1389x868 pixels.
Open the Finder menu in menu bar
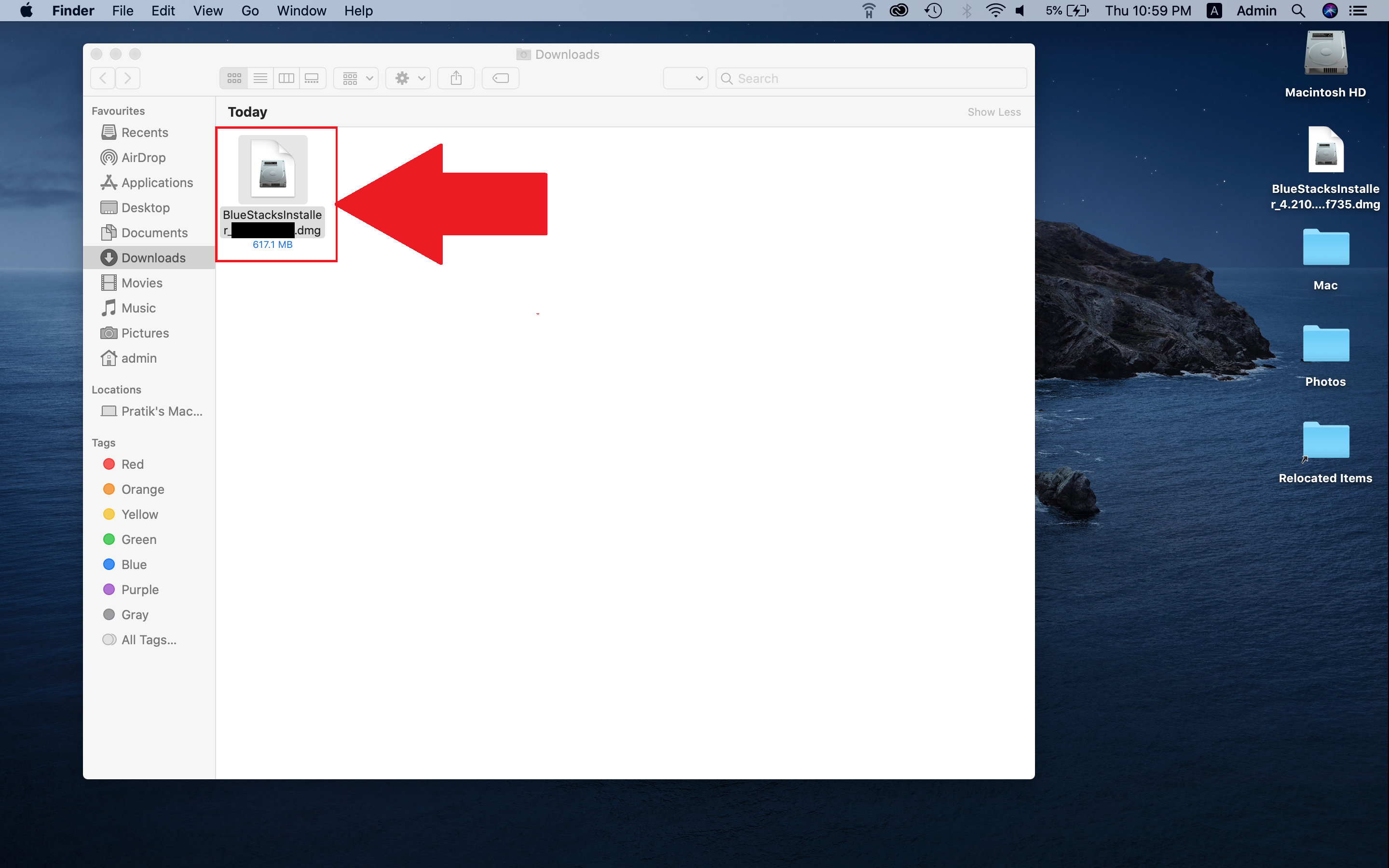coord(73,11)
